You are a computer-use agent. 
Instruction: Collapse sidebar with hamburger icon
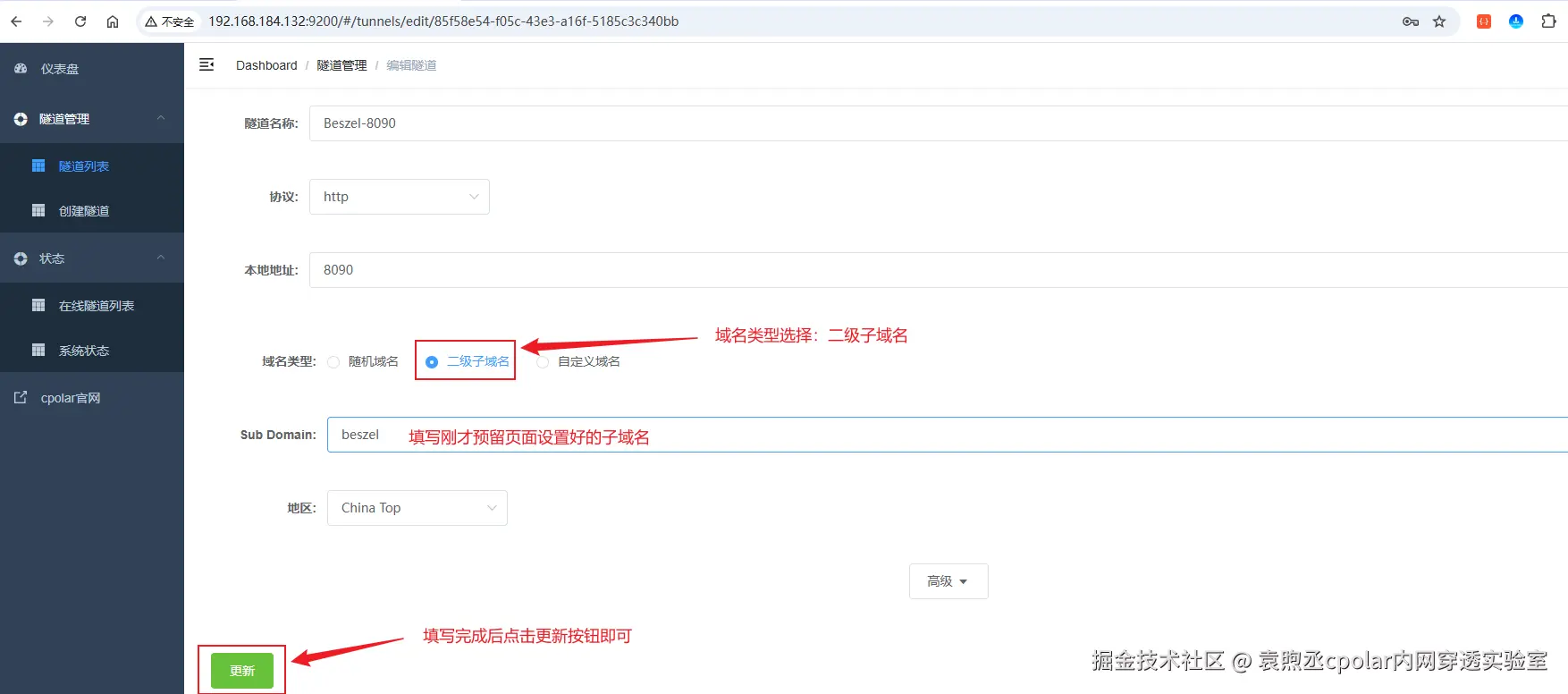tap(207, 64)
